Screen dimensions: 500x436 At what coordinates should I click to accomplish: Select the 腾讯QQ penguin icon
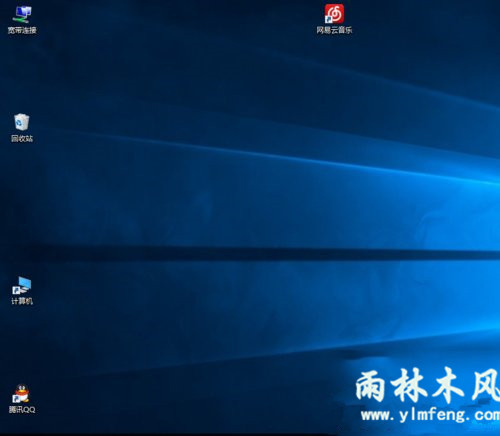click(21, 394)
